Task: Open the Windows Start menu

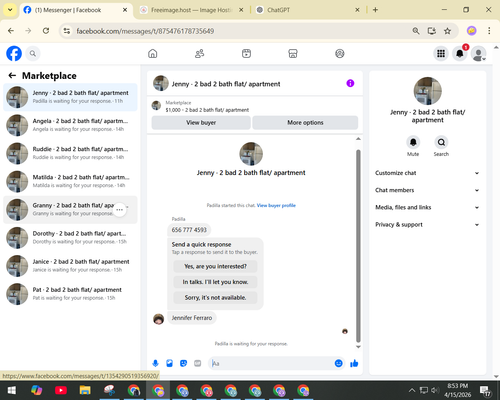Action: 12,390
